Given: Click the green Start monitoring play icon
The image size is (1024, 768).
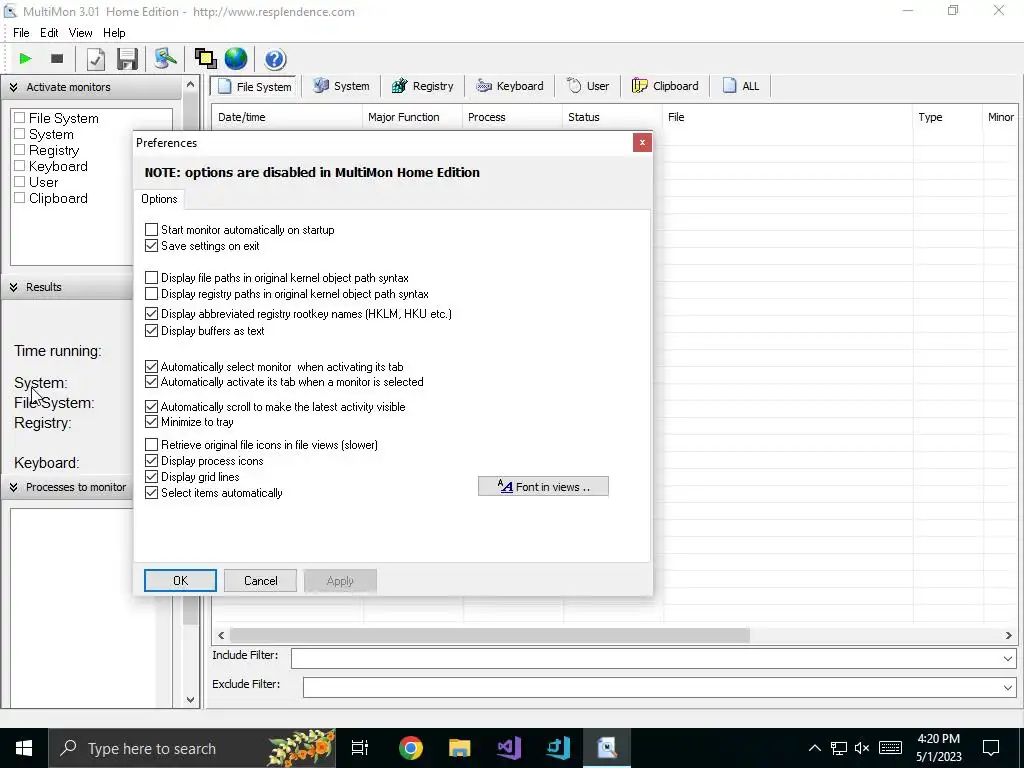Looking at the screenshot, I should click(25, 59).
